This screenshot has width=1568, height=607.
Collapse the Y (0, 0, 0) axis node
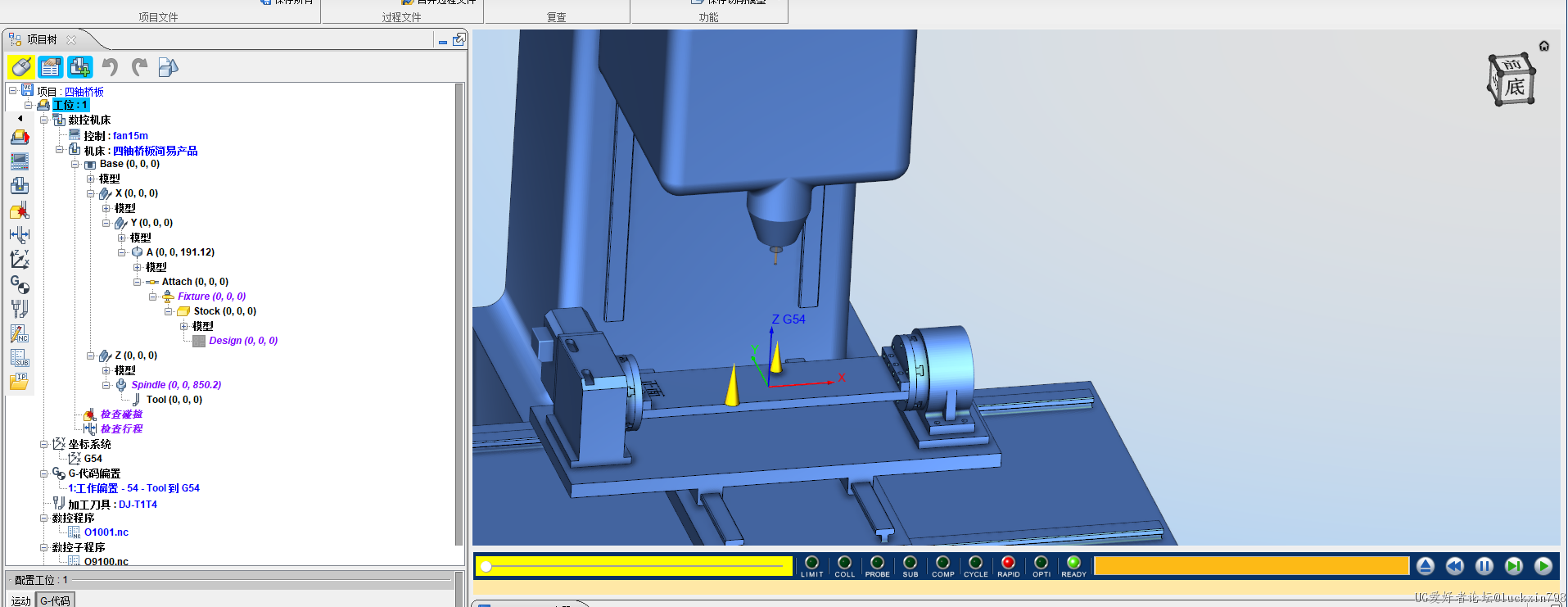click(106, 223)
